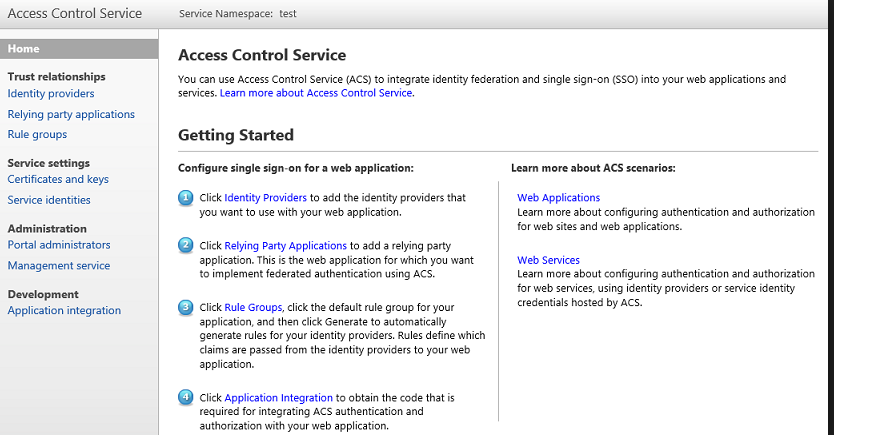
Task: Select Home in the sidebar
Action: 79,49
